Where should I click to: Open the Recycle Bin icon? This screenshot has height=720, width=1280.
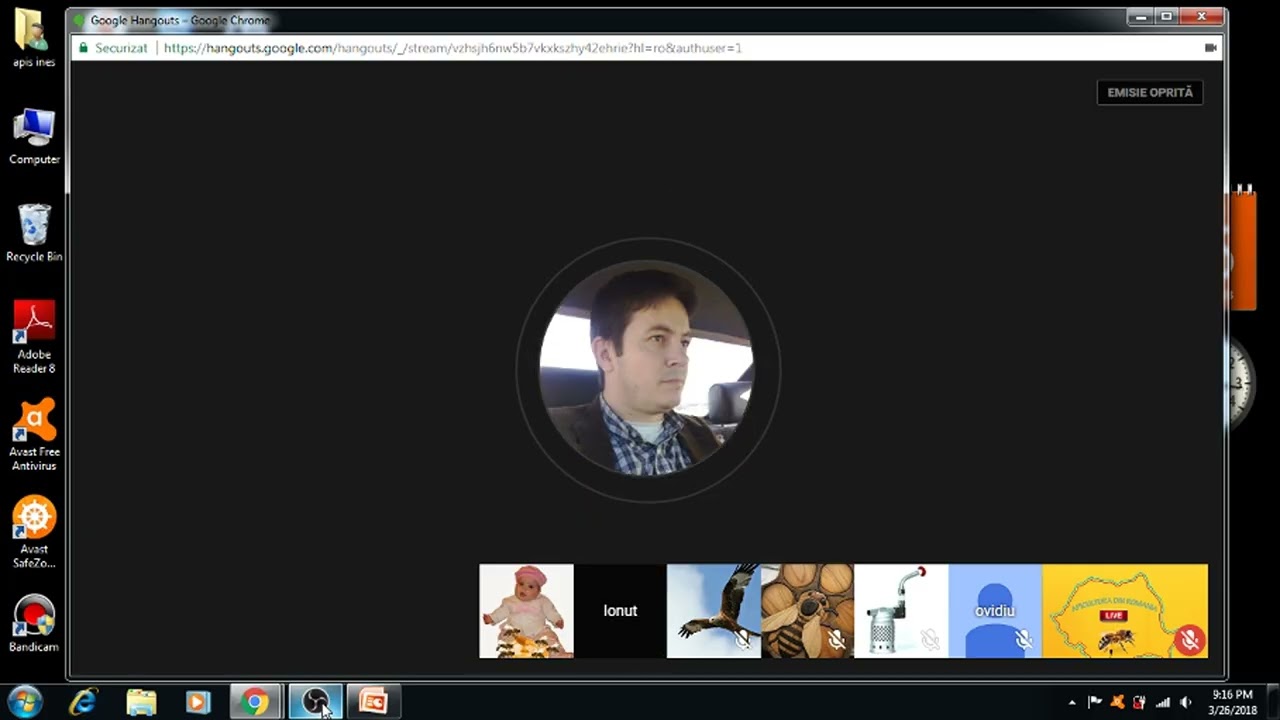point(34,234)
